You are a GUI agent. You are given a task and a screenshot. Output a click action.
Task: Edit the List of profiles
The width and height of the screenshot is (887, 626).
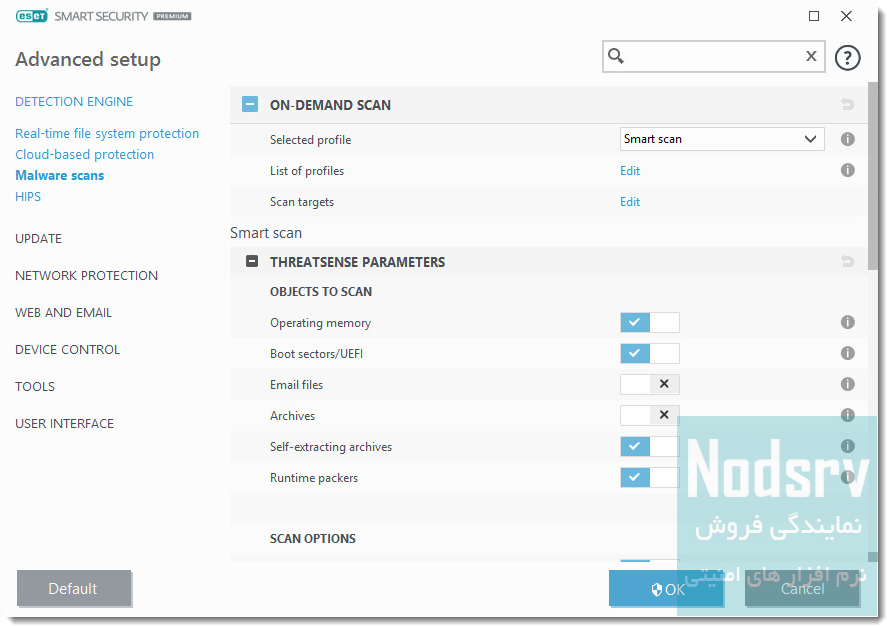pos(630,171)
